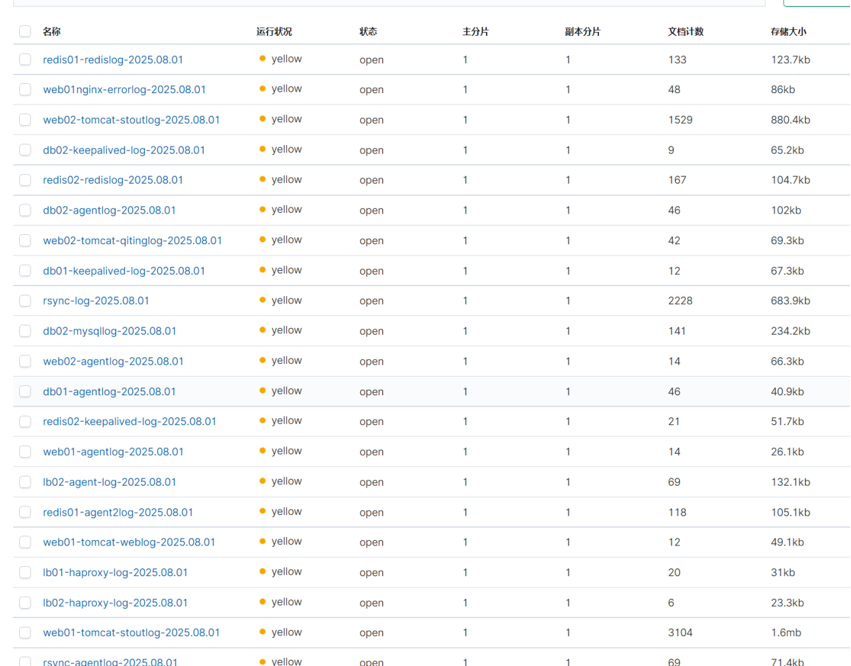The width and height of the screenshot is (851, 666).
Task: Open lb01-haproxy-log-2025.08.01 index
Action: click(x=115, y=573)
